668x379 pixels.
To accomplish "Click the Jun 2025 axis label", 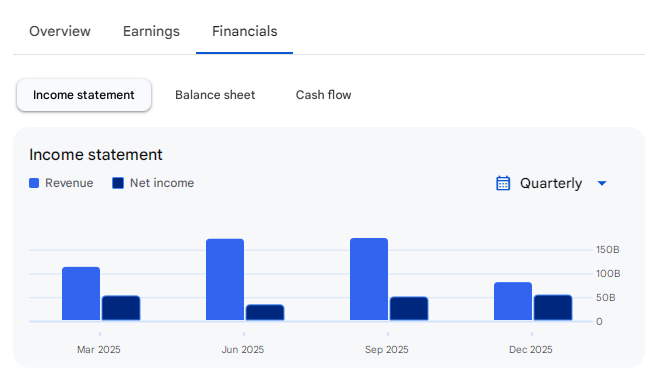I will pos(243,350).
